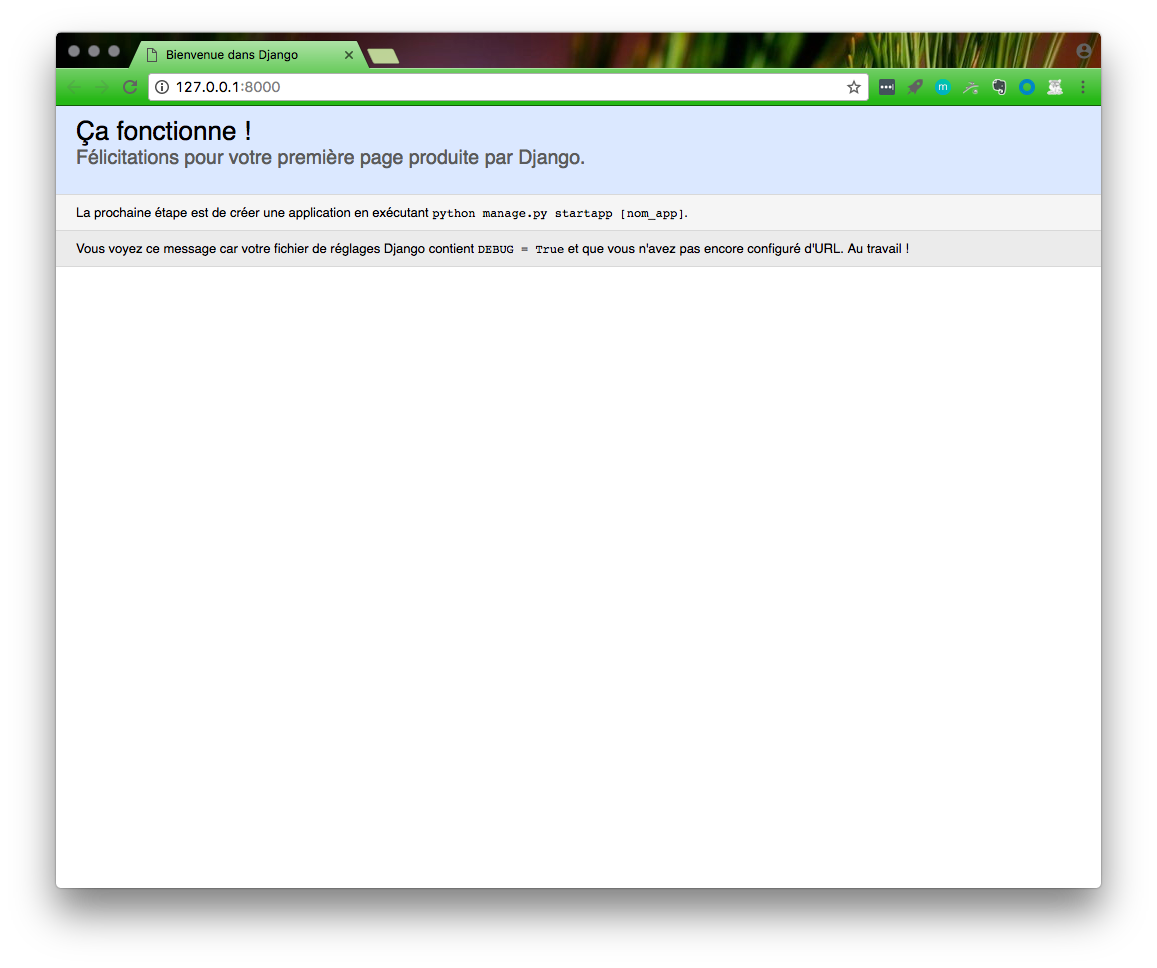View site information for 127.0.0.1

tap(163, 87)
